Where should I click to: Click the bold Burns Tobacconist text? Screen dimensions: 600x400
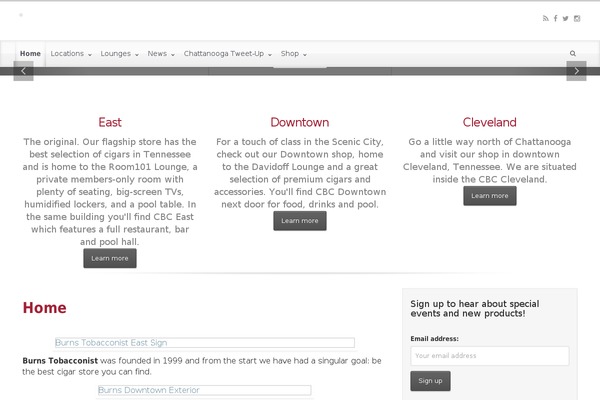(60, 361)
